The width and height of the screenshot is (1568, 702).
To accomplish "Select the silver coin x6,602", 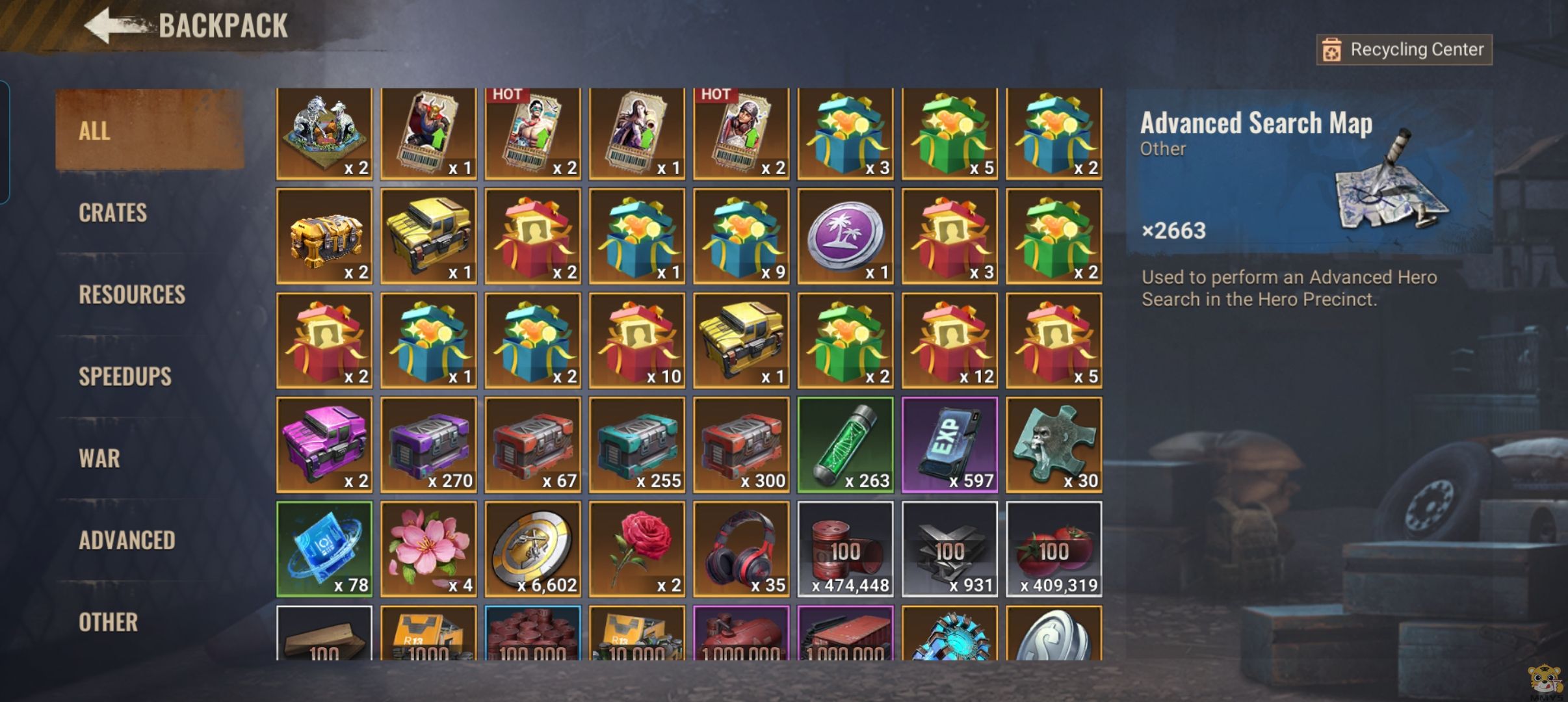I will 532,549.
